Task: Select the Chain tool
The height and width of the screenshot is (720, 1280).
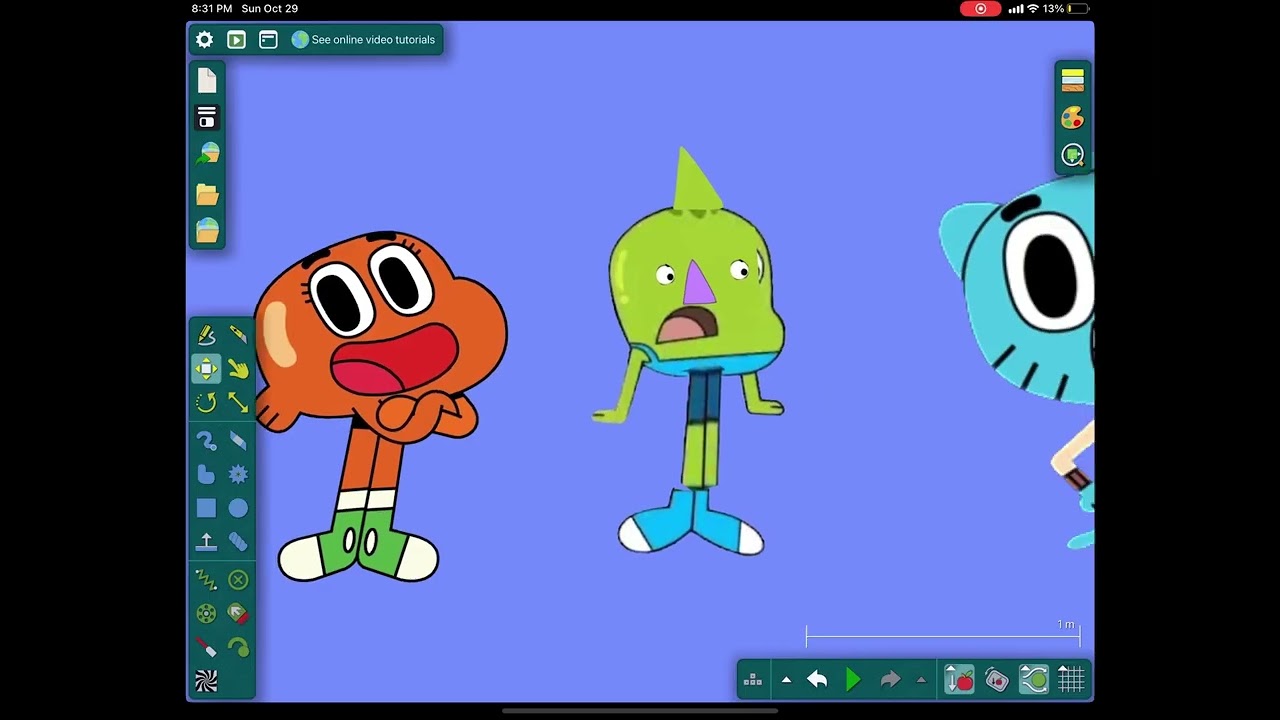Action: [x=238, y=542]
